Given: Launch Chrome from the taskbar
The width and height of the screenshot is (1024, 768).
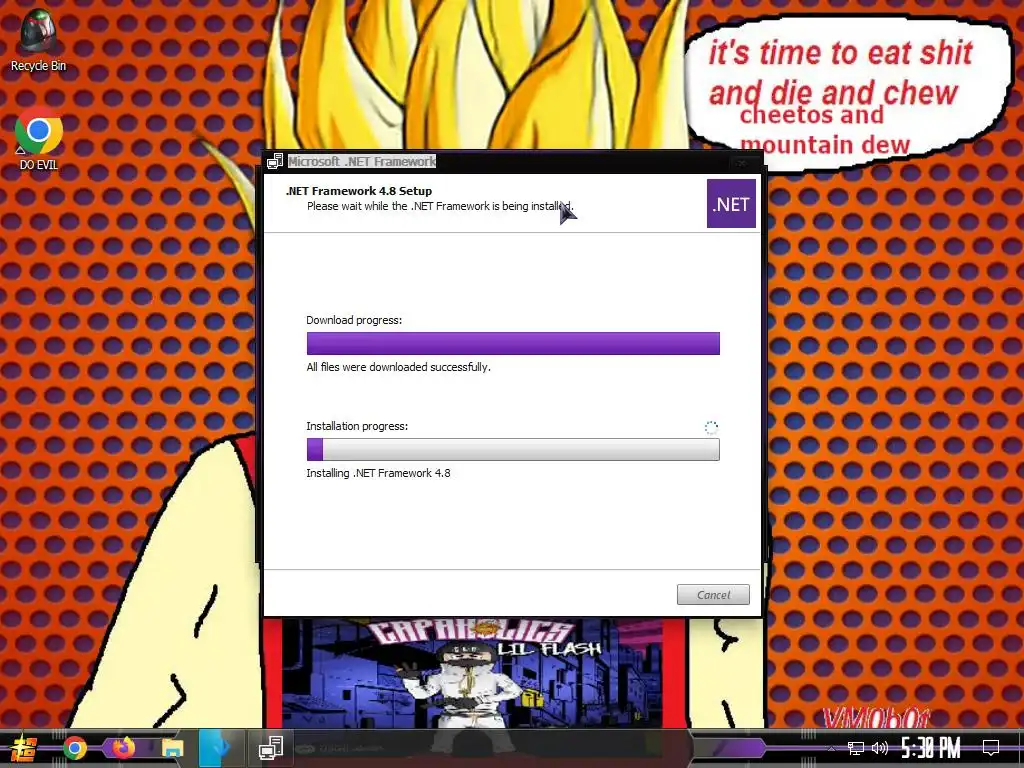Looking at the screenshot, I should (74, 748).
